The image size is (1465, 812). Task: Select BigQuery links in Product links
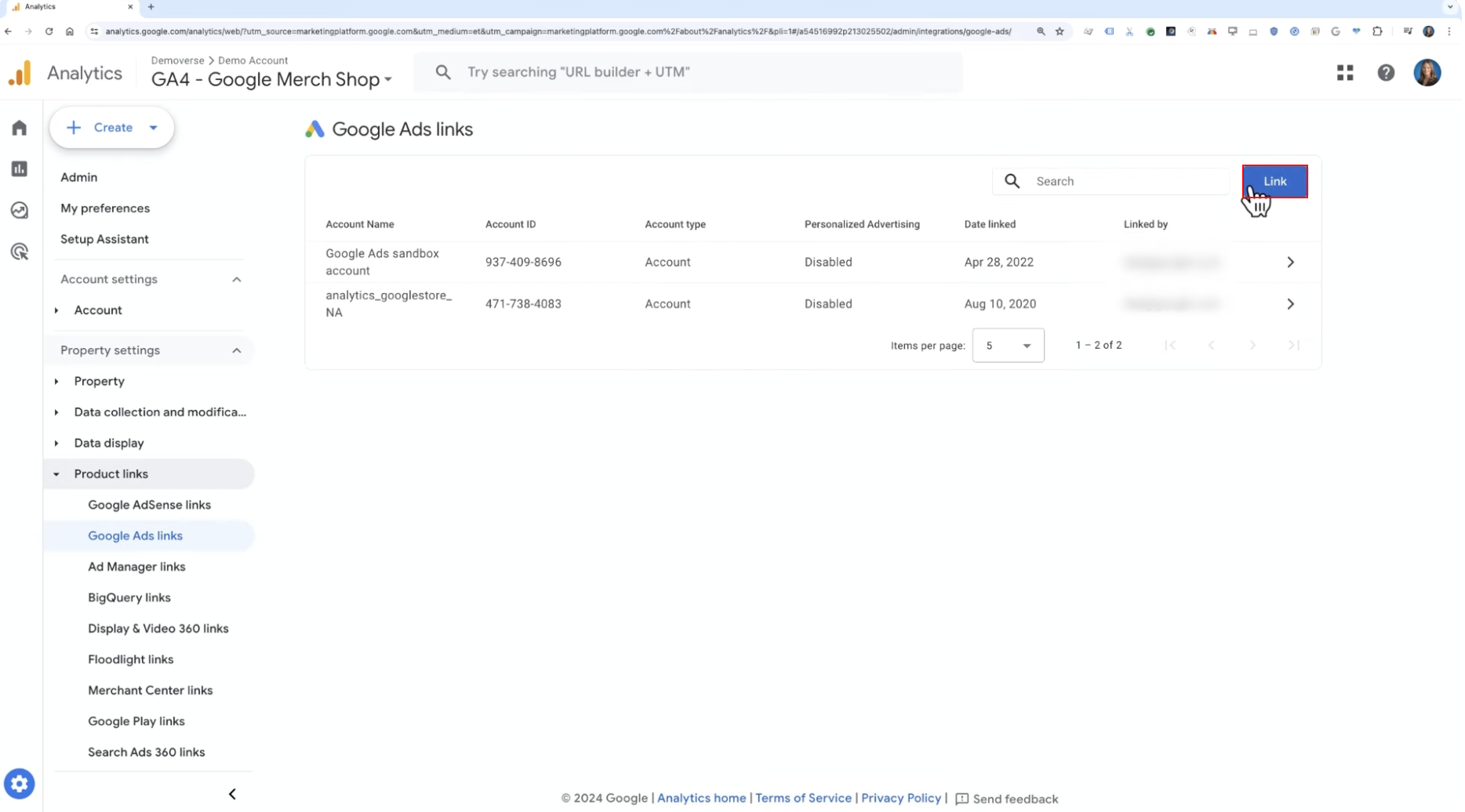click(x=129, y=598)
